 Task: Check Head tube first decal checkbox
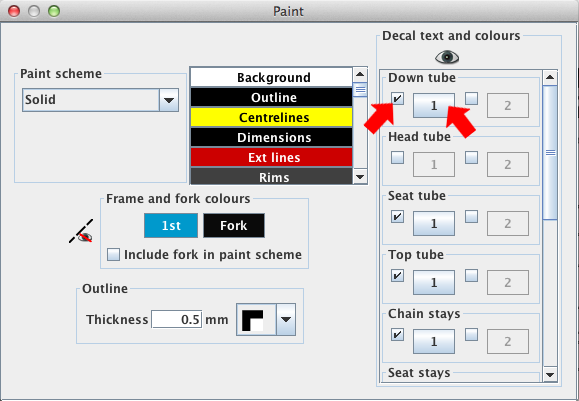coord(397,158)
